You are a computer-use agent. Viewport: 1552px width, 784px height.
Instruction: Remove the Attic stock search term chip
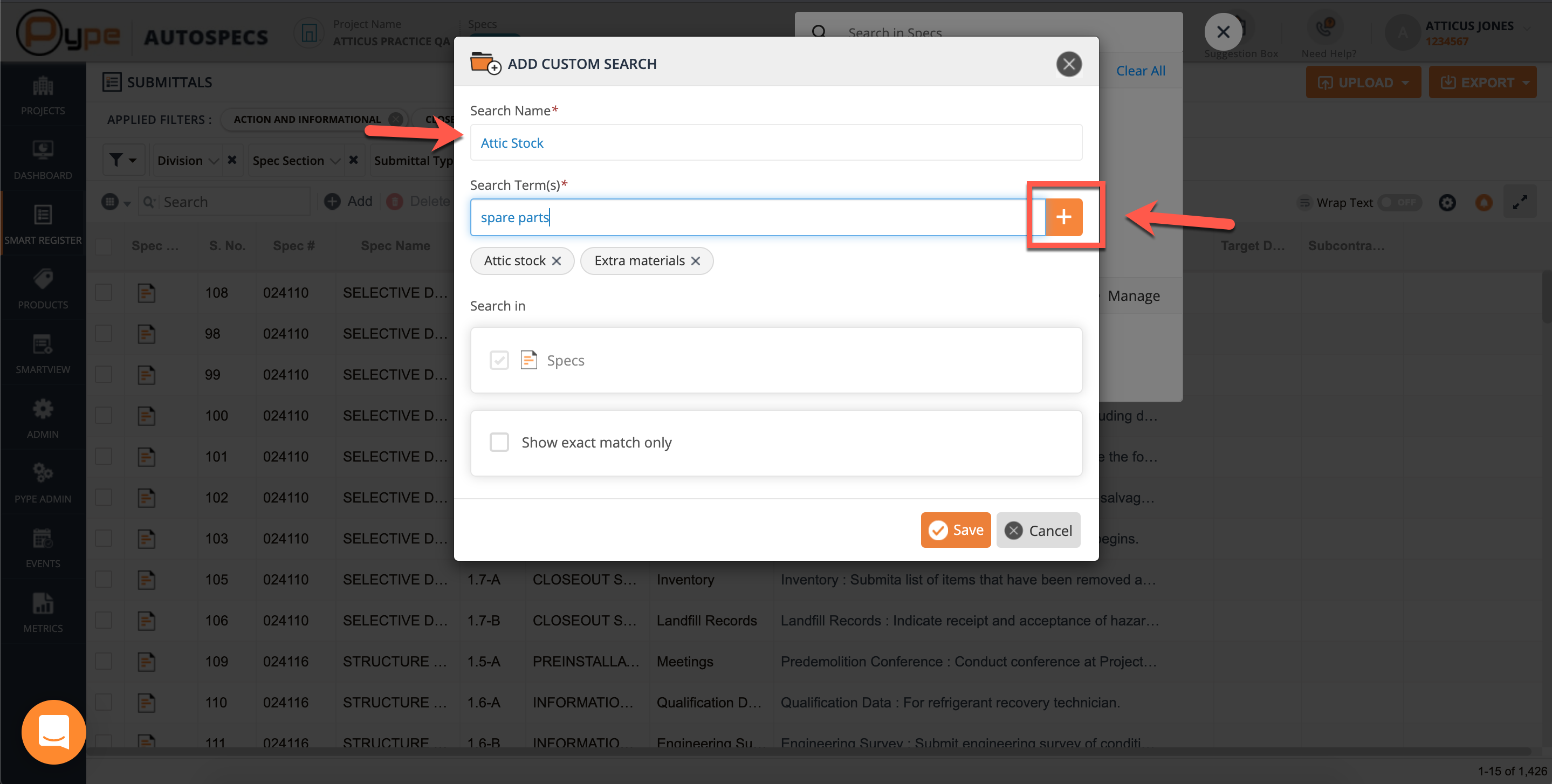556,261
